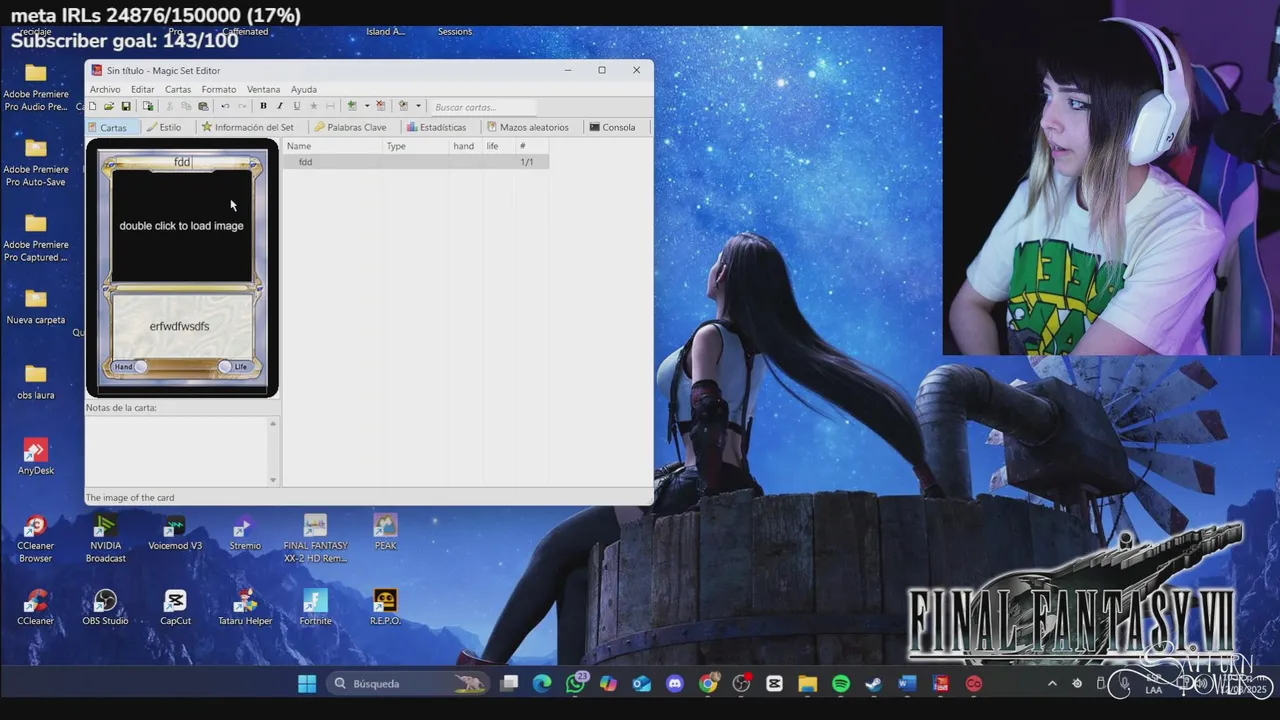Click the rotate card icon
The height and width of the screenshot is (720, 1280).
tap(404, 106)
